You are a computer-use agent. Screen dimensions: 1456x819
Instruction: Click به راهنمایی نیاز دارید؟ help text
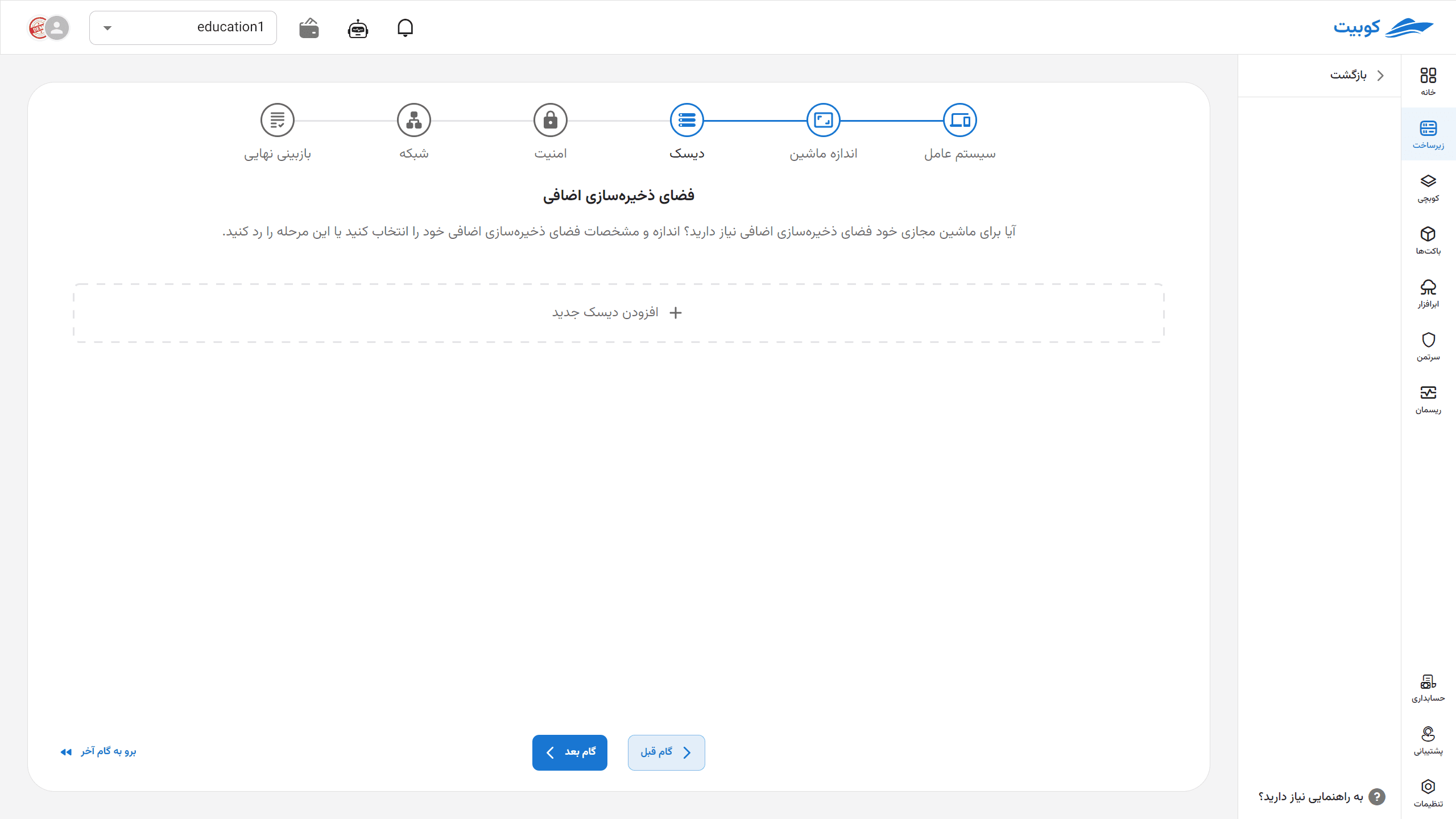tap(1310, 796)
